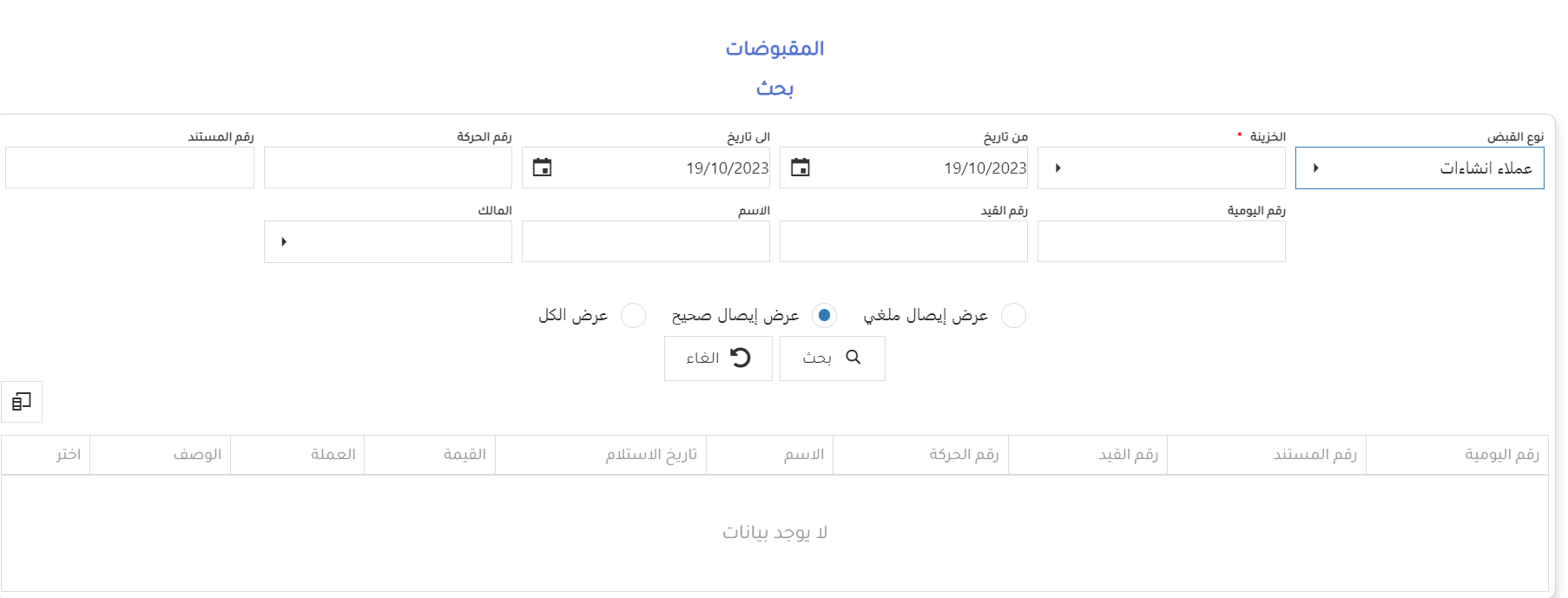
Task: Expand the 'الخزينة' dropdown arrow
Action: click(x=1058, y=168)
